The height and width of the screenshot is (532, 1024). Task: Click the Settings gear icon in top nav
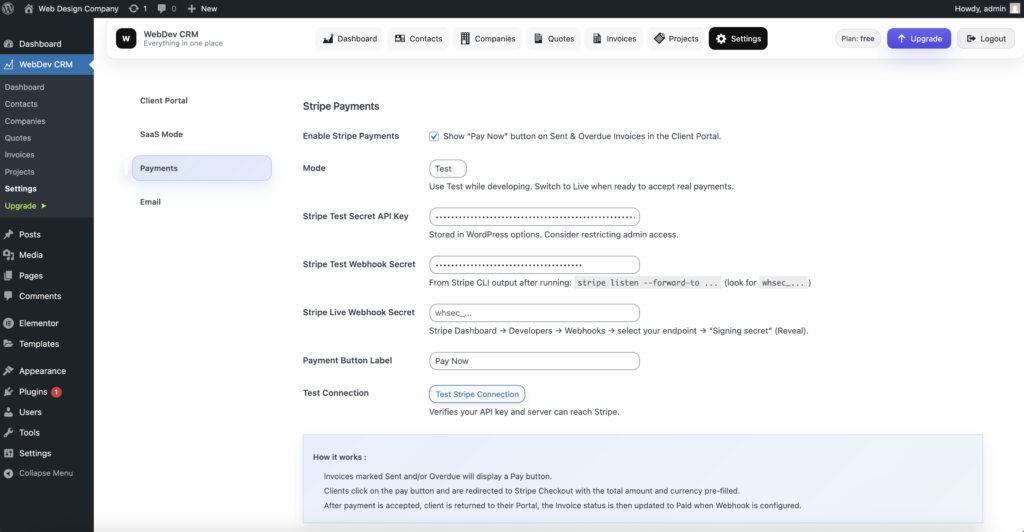click(721, 39)
